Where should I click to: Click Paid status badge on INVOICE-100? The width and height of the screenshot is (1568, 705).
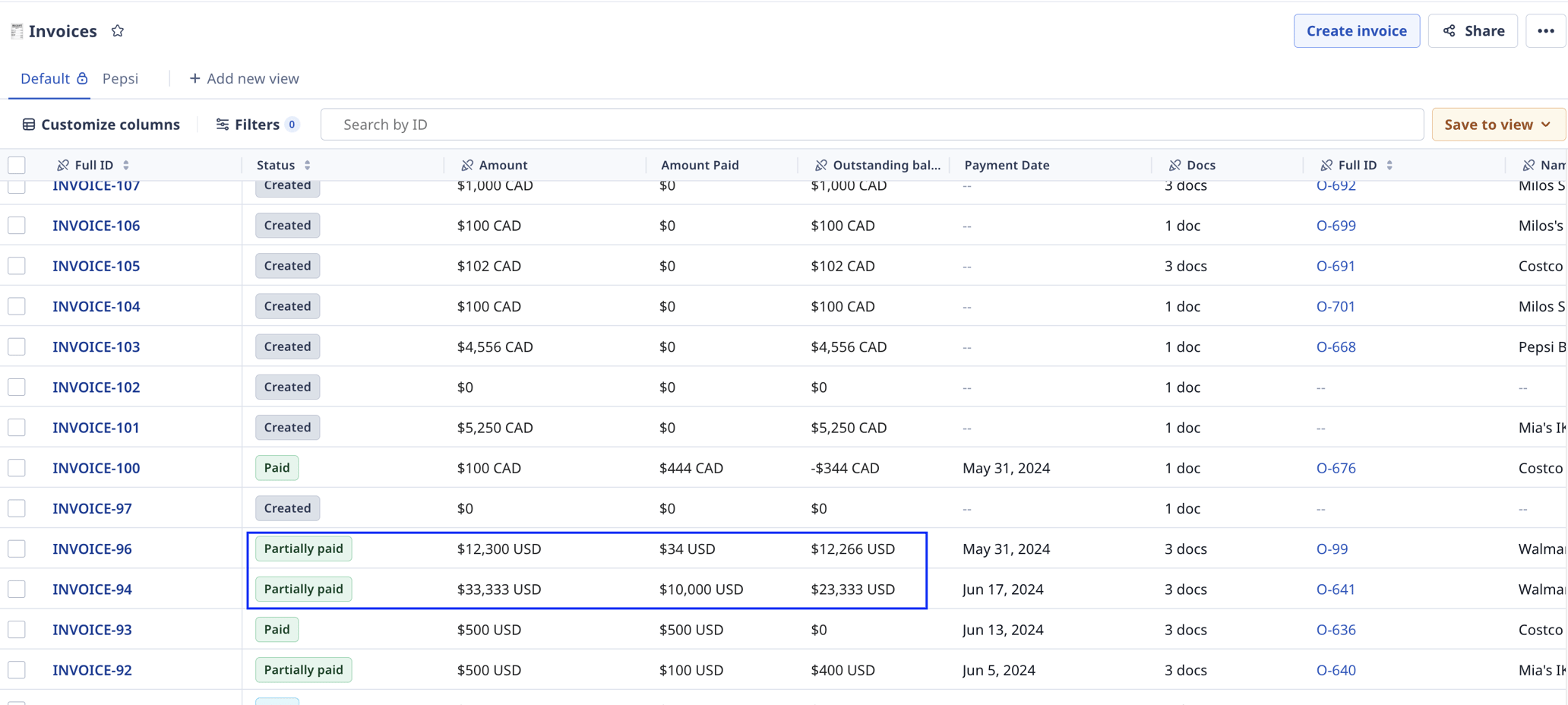coord(277,468)
